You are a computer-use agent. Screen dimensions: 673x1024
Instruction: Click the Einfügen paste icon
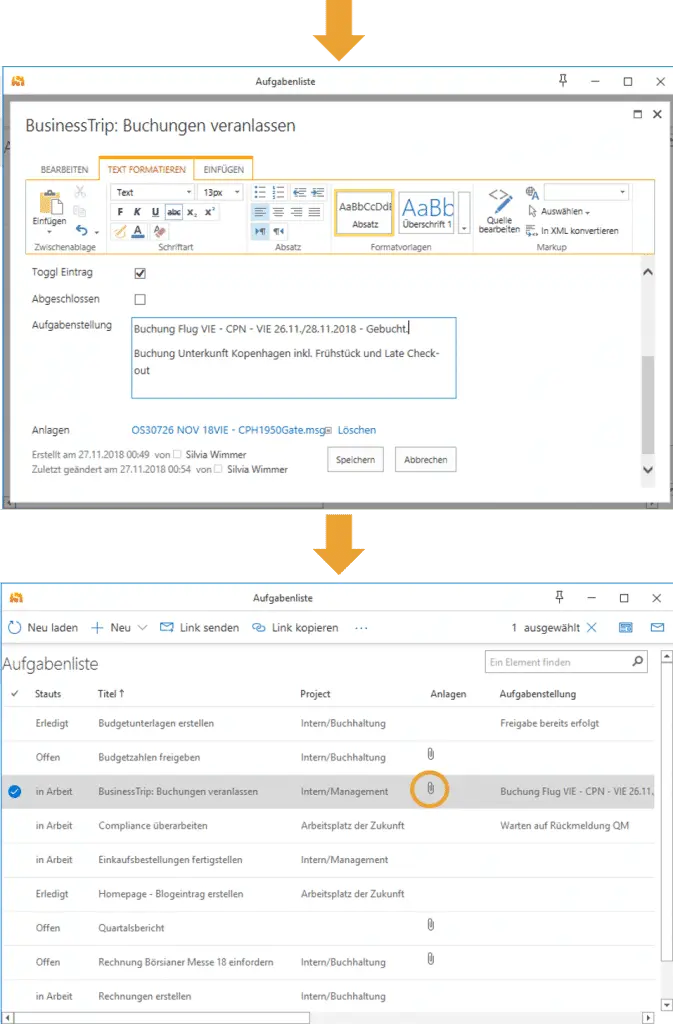point(50,203)
